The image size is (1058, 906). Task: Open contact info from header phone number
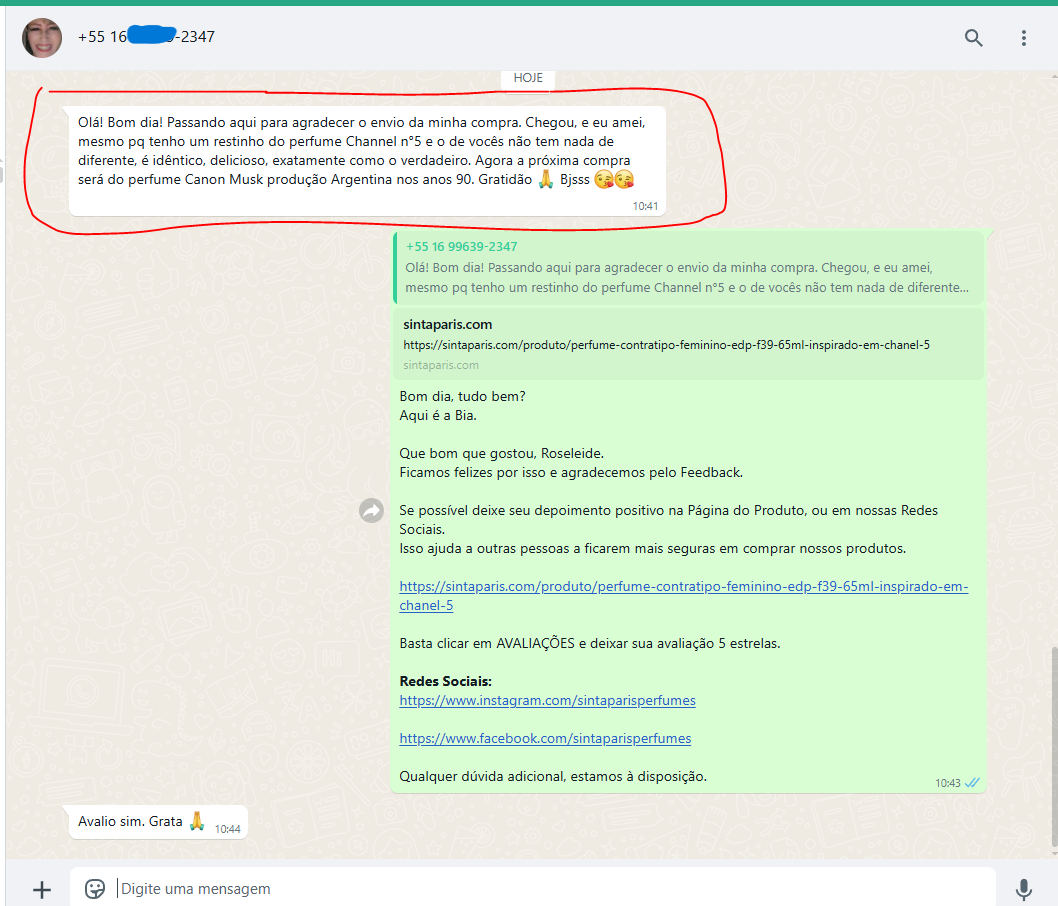[x=146, y=38]
